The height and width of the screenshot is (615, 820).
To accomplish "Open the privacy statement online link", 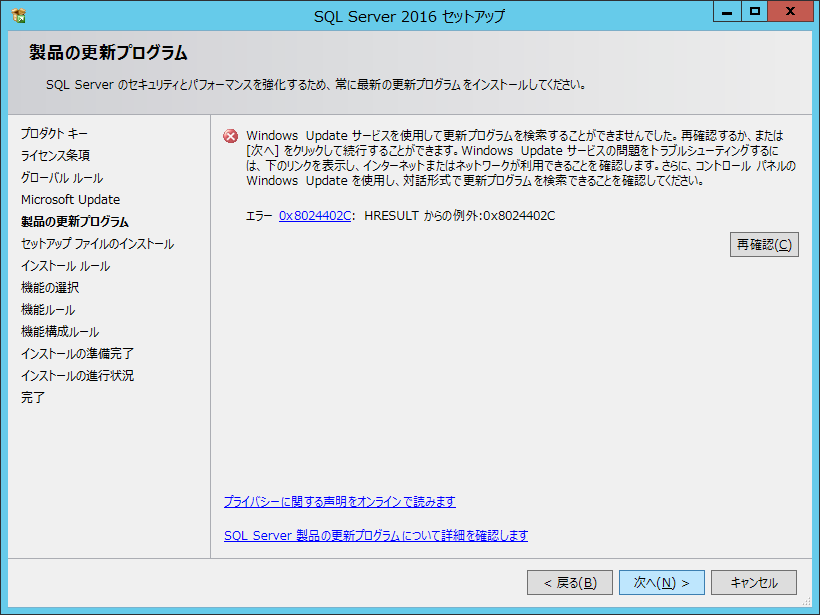I will [x=339, y=501].
